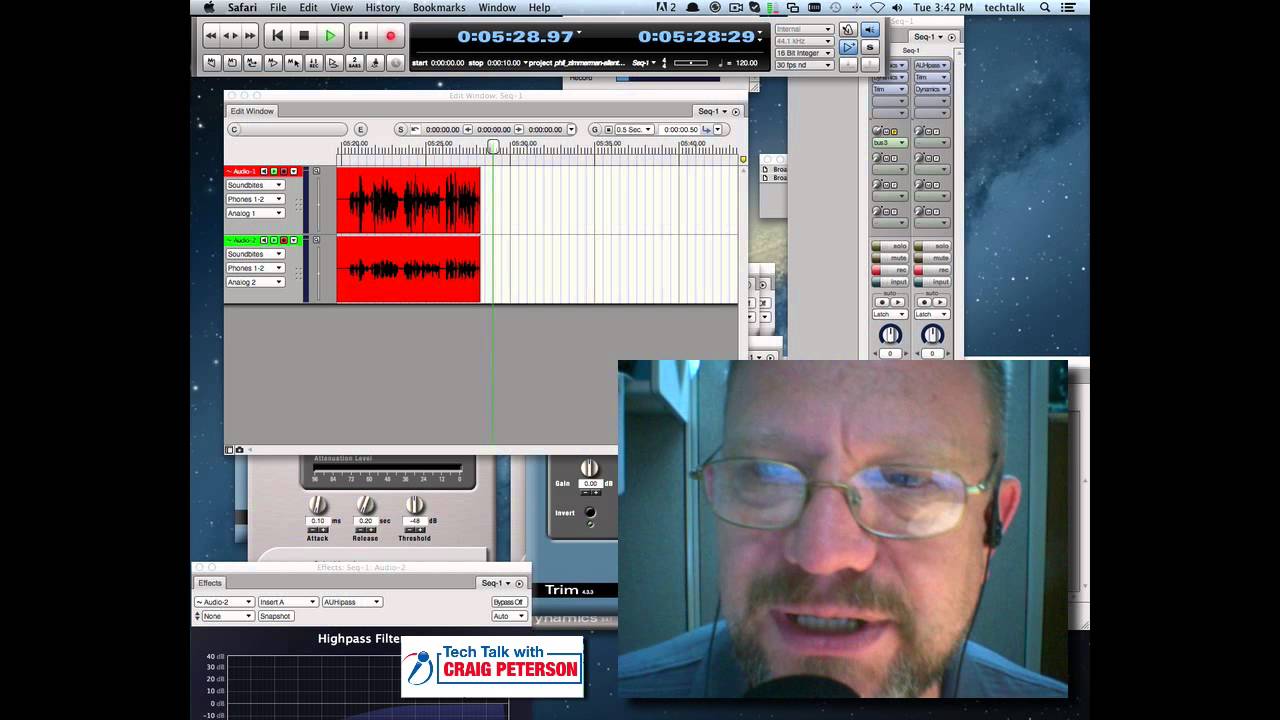Image resolution: width=1280 pixels, height=720 pixels.
Task: Select the Edit Window tab
Action: coord(252,111)
